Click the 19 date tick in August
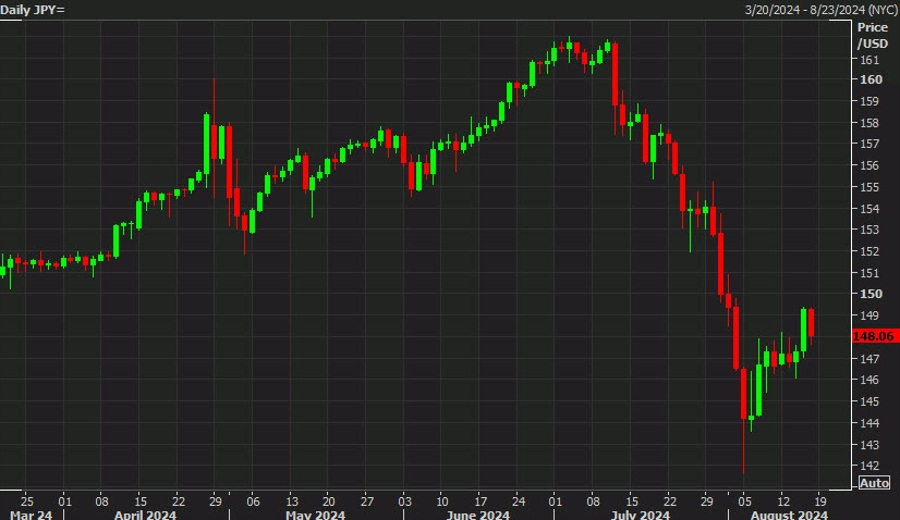This screenshot has width=900, height=520. [x=821, y=502]
